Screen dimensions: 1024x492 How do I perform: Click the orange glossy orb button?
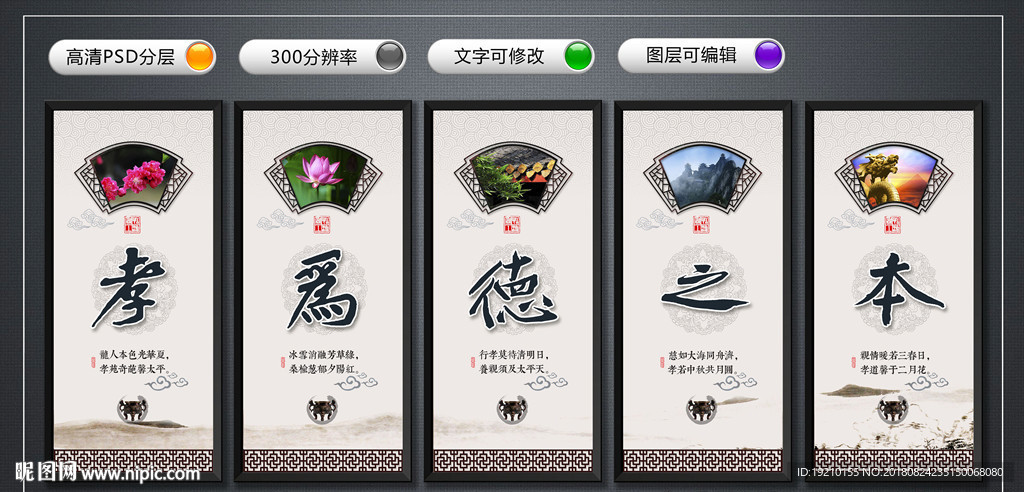[x=199, y=56]
